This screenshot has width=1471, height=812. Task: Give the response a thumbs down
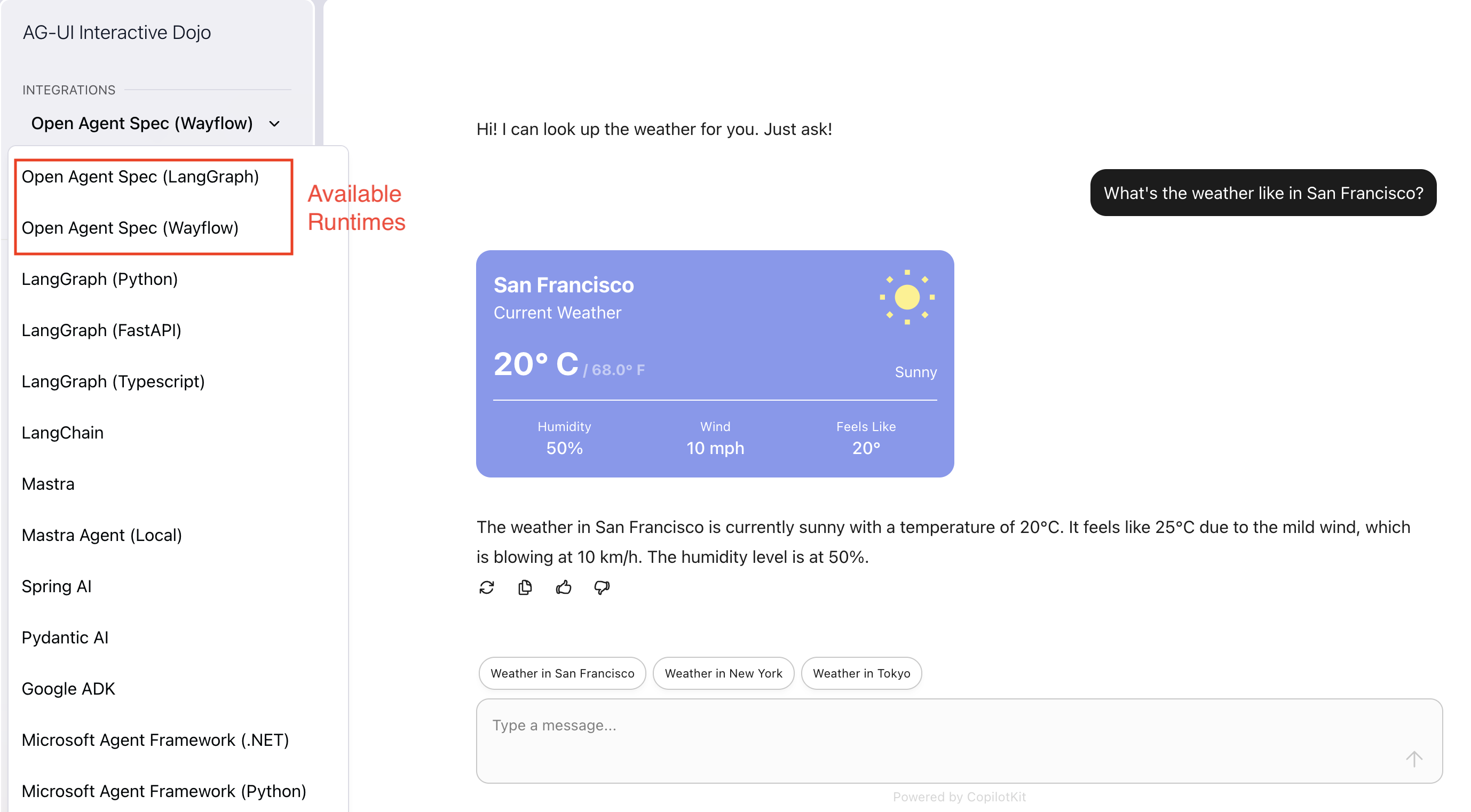602,587
